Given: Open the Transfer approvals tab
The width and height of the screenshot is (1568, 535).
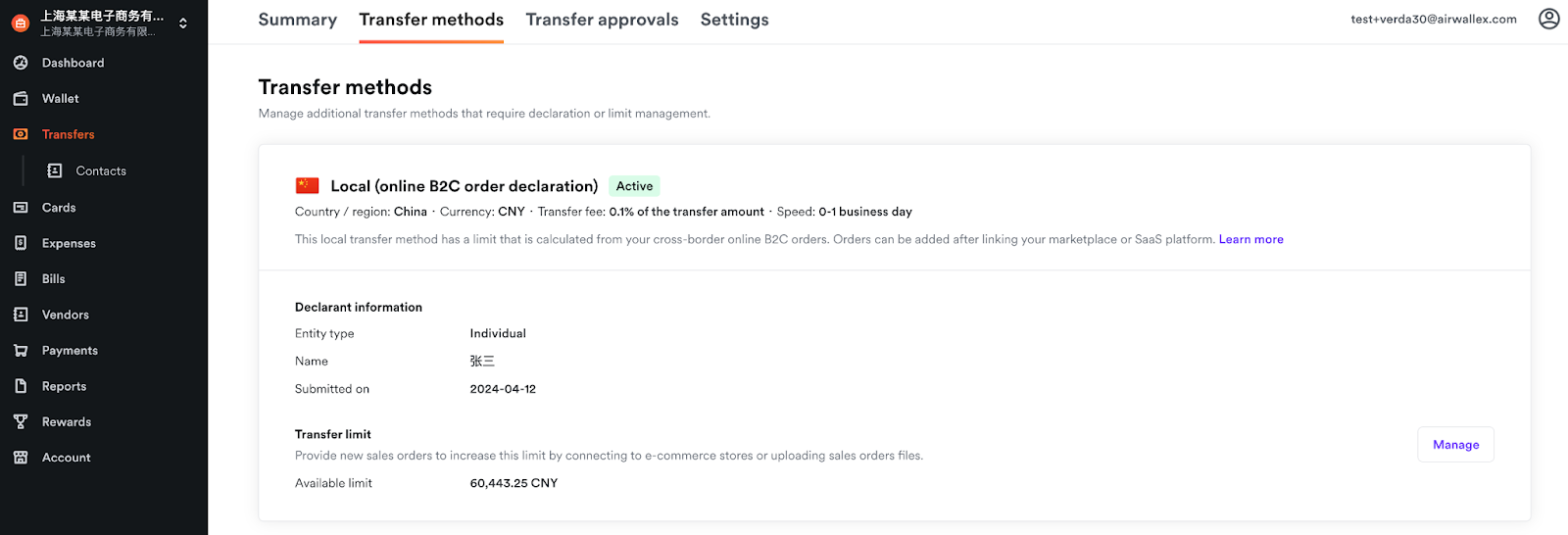Looking at the screenshot, I should pos(602,20).
